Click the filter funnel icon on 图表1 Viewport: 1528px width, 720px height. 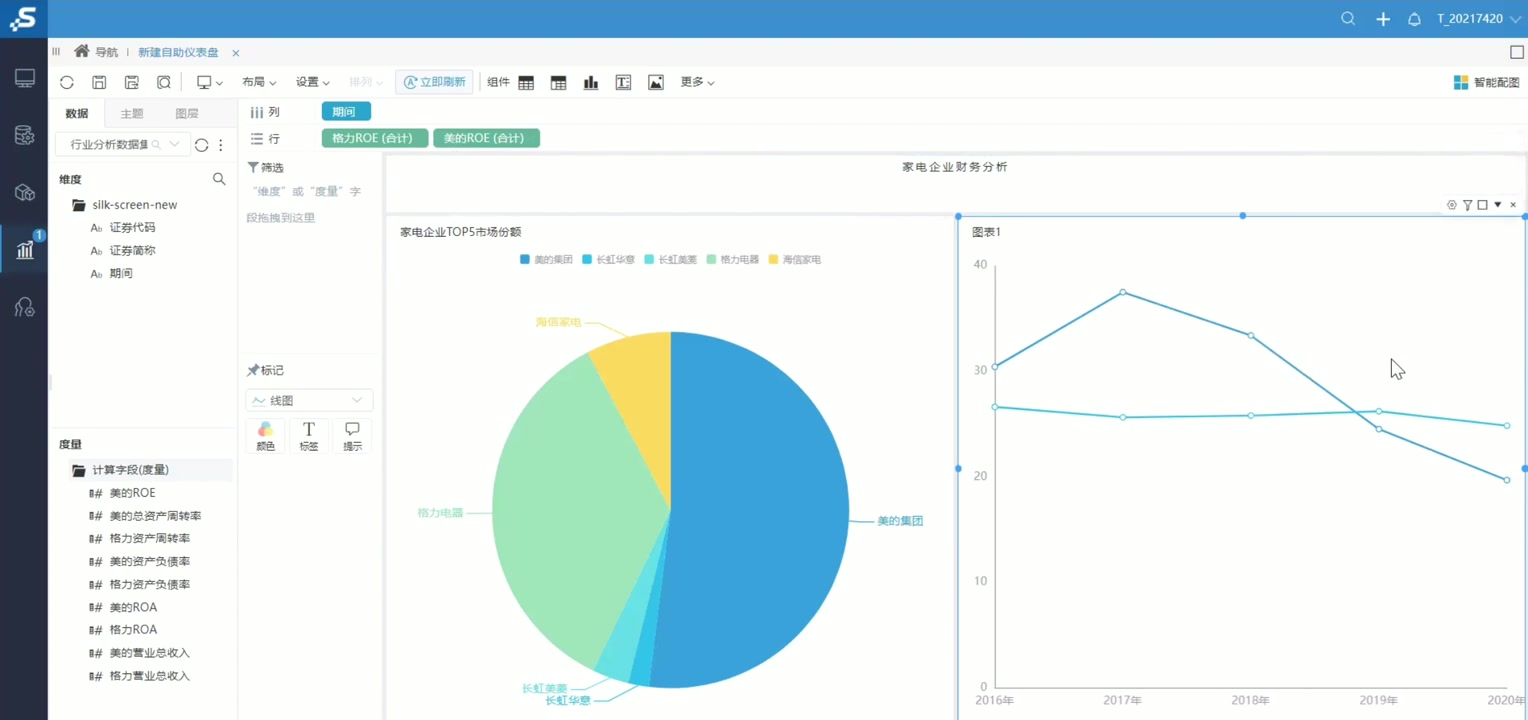click(x=1467, y=205)
